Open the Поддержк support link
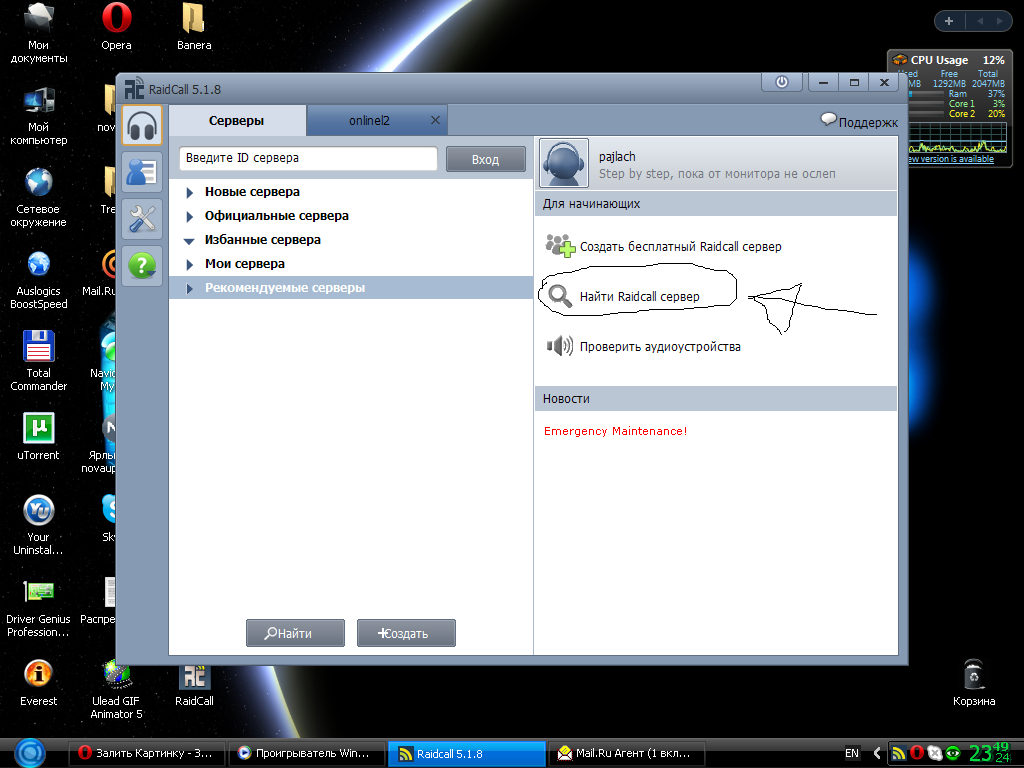The image size is (1024, 768). [x=868, y=122]
